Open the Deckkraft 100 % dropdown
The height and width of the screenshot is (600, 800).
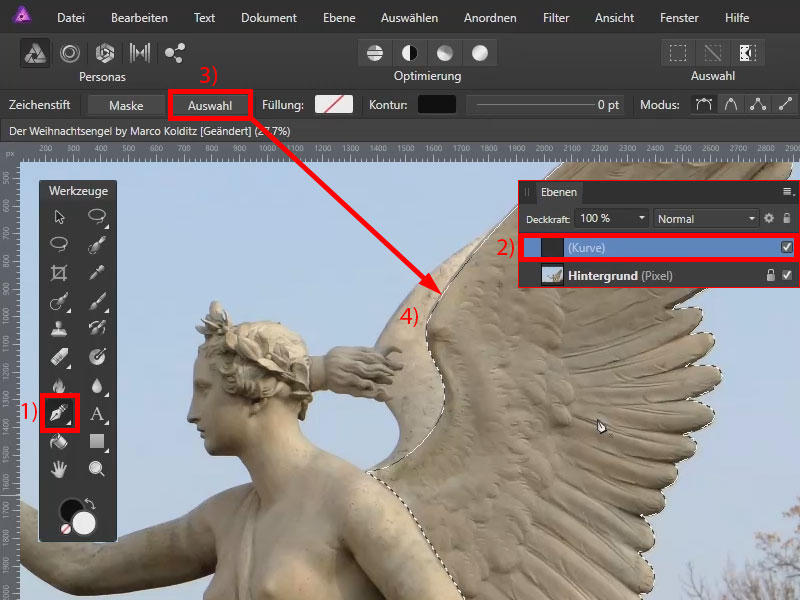(612, 218)
